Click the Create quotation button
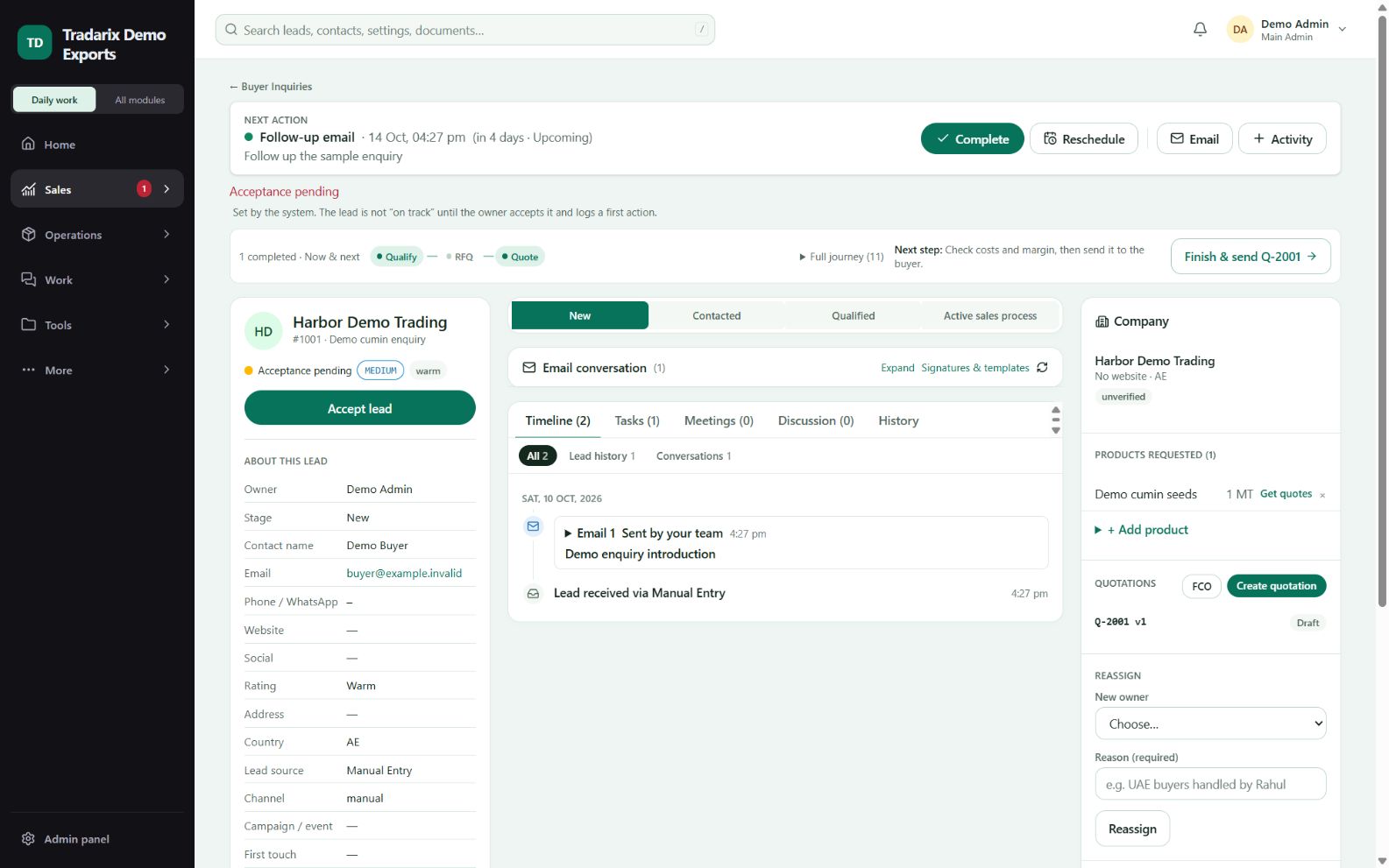The width and height of the screenshot is (1389, 868). [1276, 586]
